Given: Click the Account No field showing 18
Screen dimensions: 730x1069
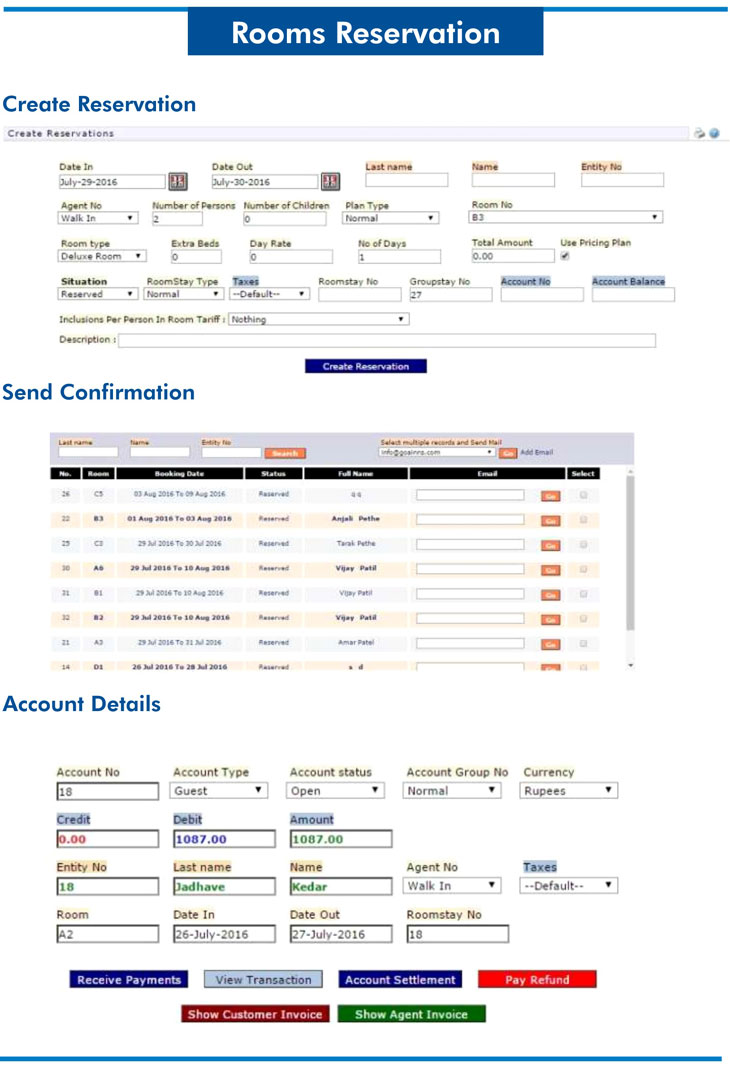Looking at the screenshot, I should [x=108, y=792].
